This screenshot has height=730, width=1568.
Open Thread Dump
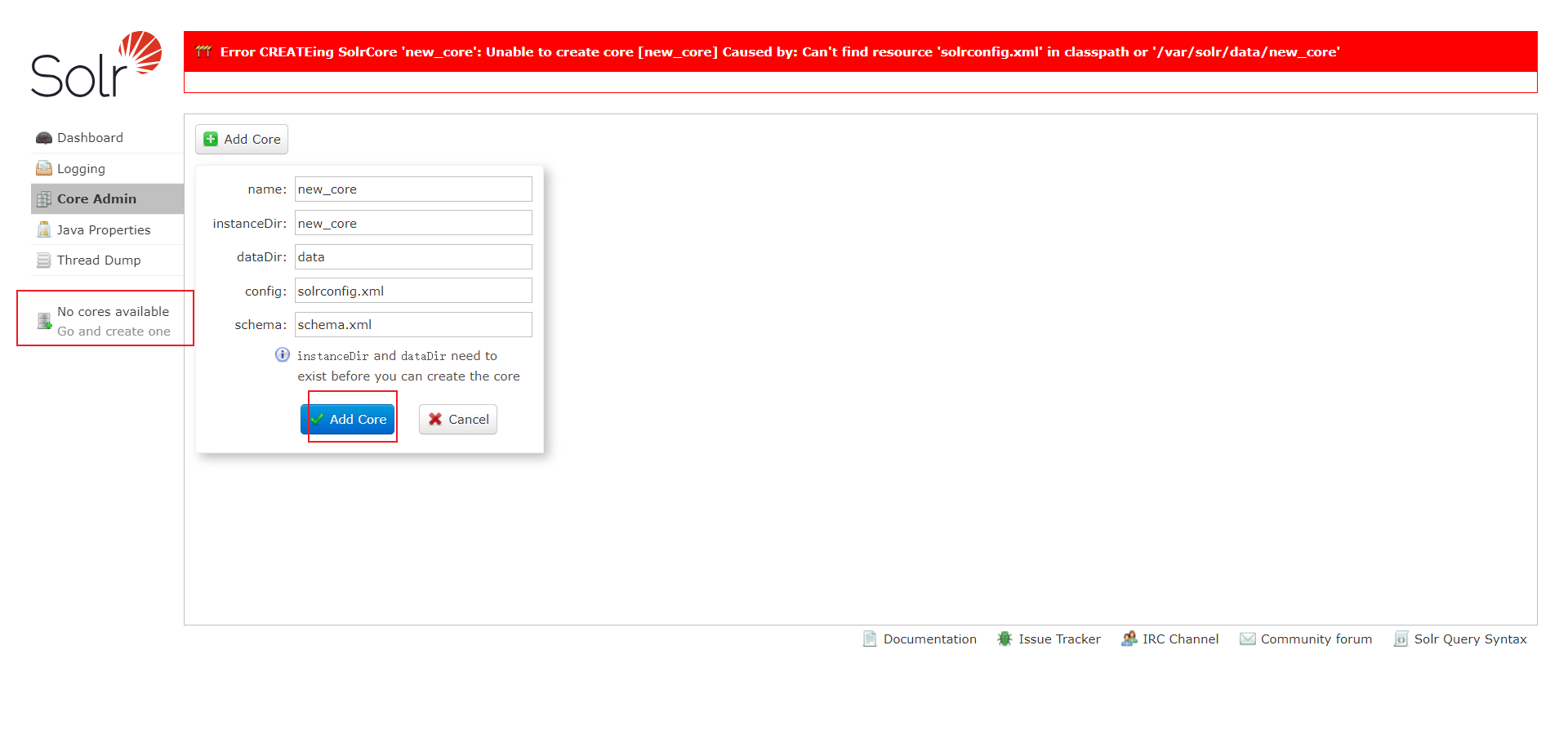click(107, 260)
